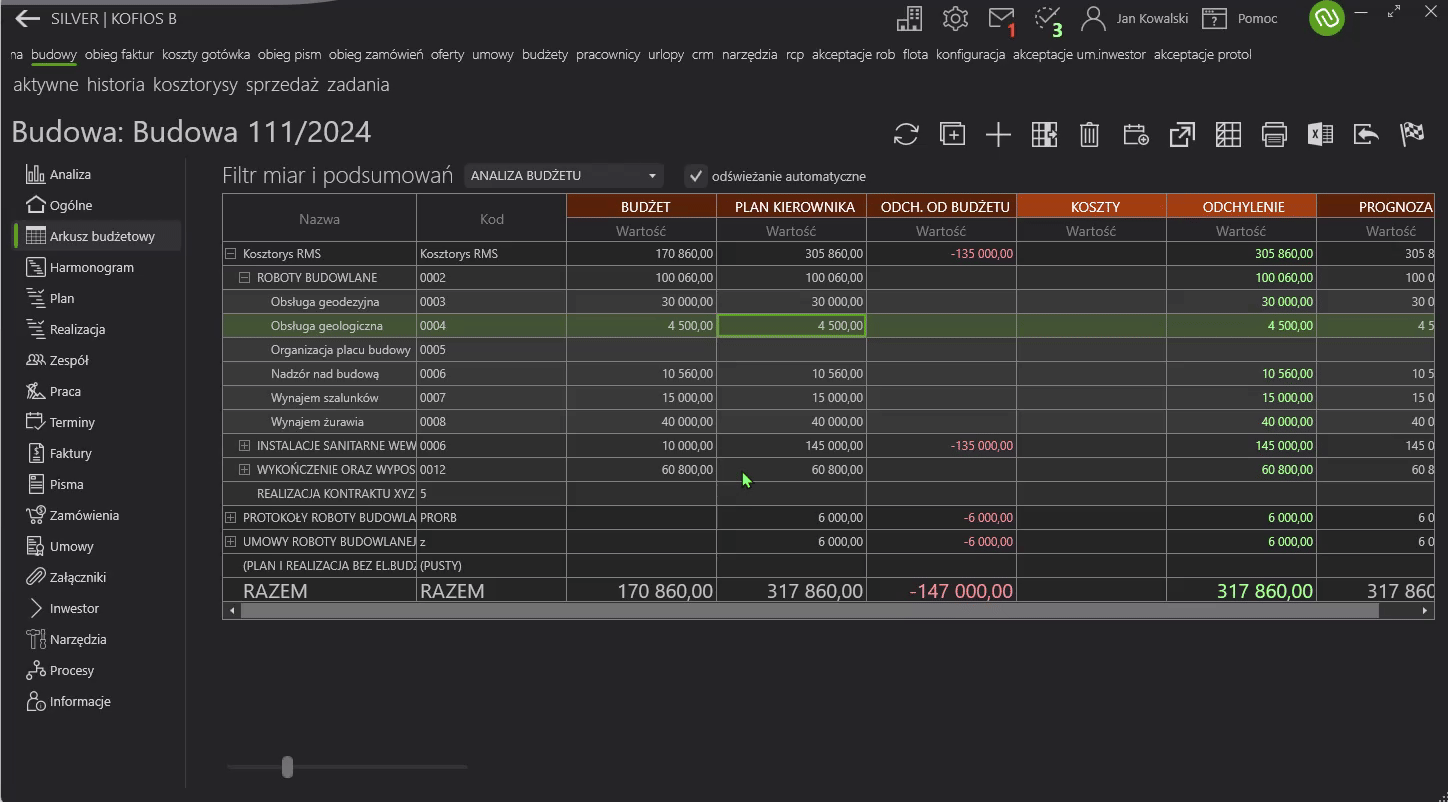Go back with the arrow in the title bar
1448x802 pixels.
point(27,18)
